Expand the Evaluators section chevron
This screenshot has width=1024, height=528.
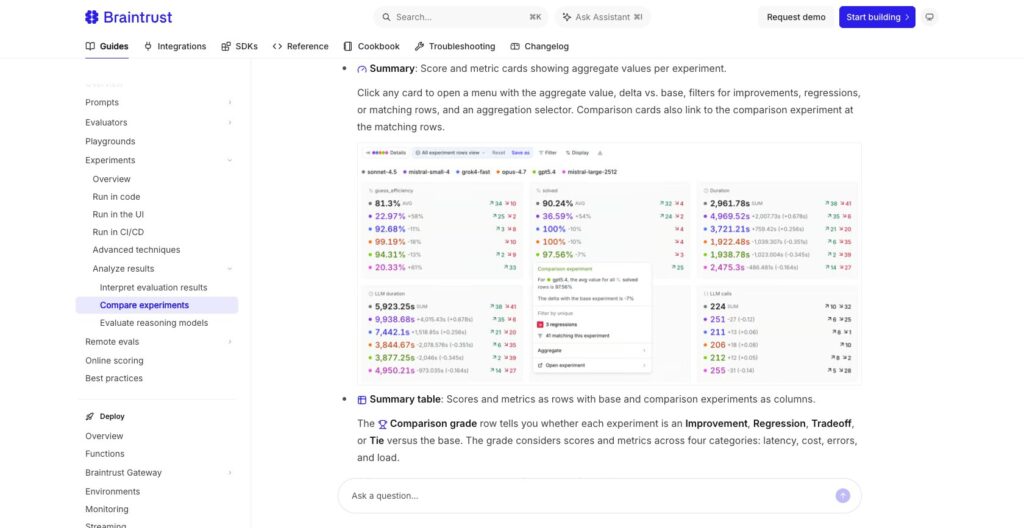(x=229, y=123)
